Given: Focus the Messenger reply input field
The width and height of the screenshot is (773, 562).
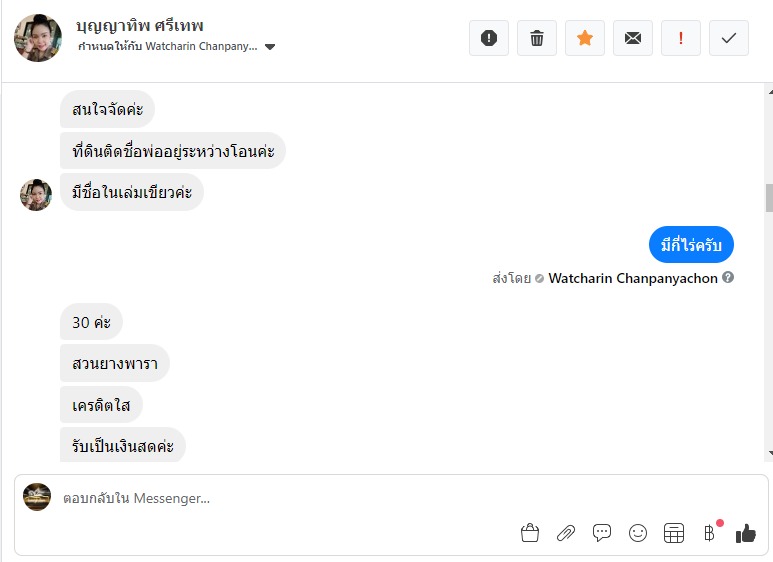Looking at the screenshot, I should tap(300, 498).
